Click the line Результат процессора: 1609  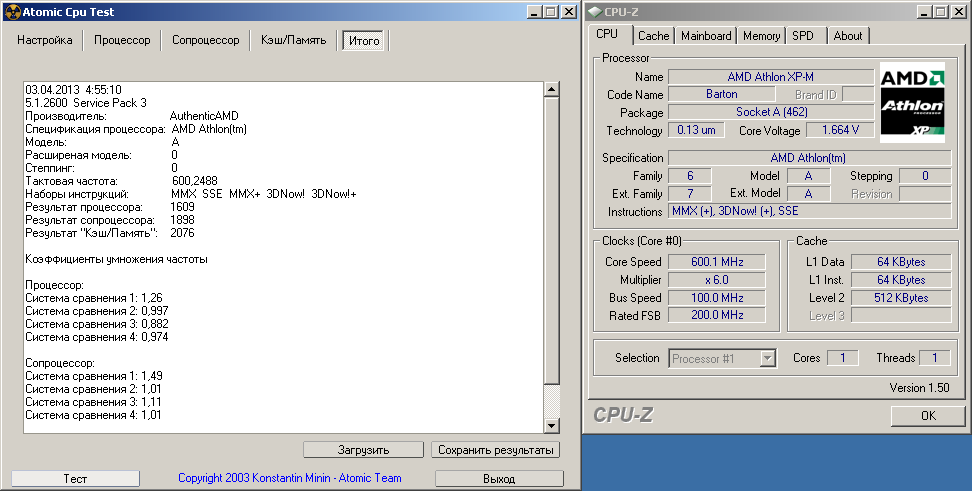pos(110,207)
